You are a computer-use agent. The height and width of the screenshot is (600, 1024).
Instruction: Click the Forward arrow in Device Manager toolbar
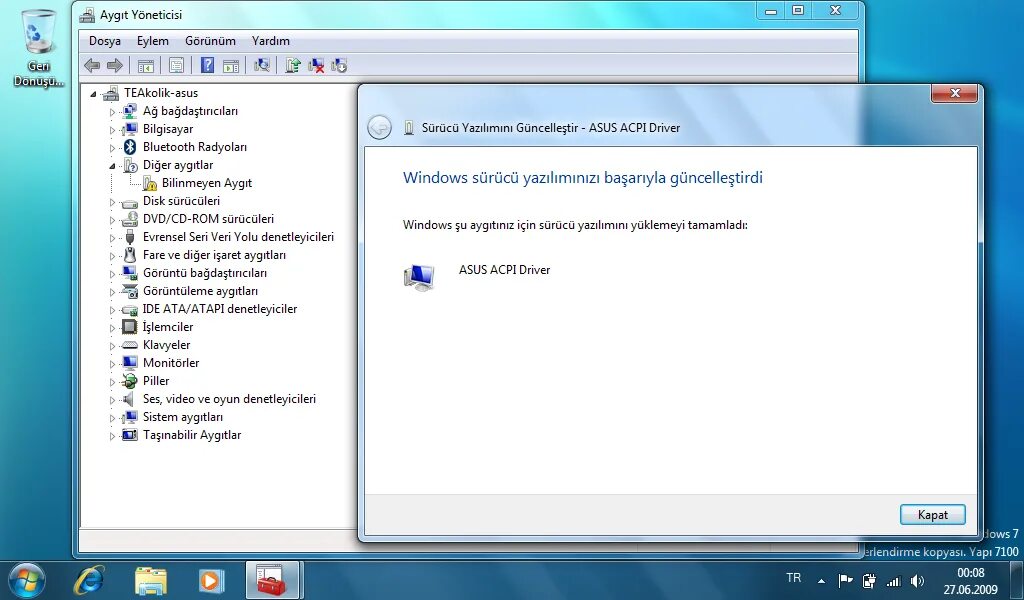(x=115, y=65)
